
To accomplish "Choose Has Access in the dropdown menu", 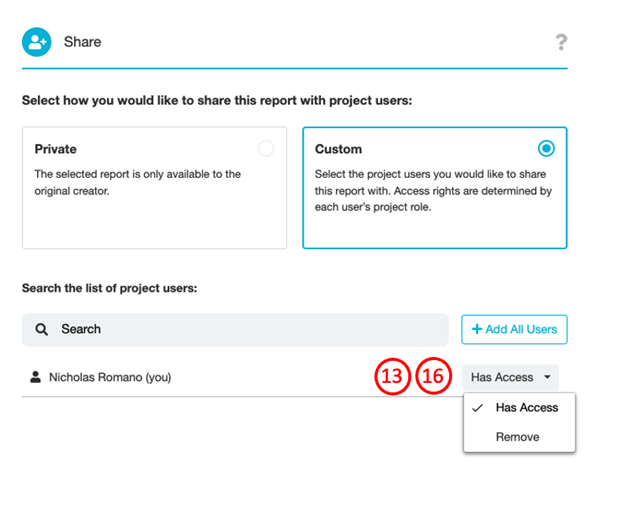I will (527, 408).
